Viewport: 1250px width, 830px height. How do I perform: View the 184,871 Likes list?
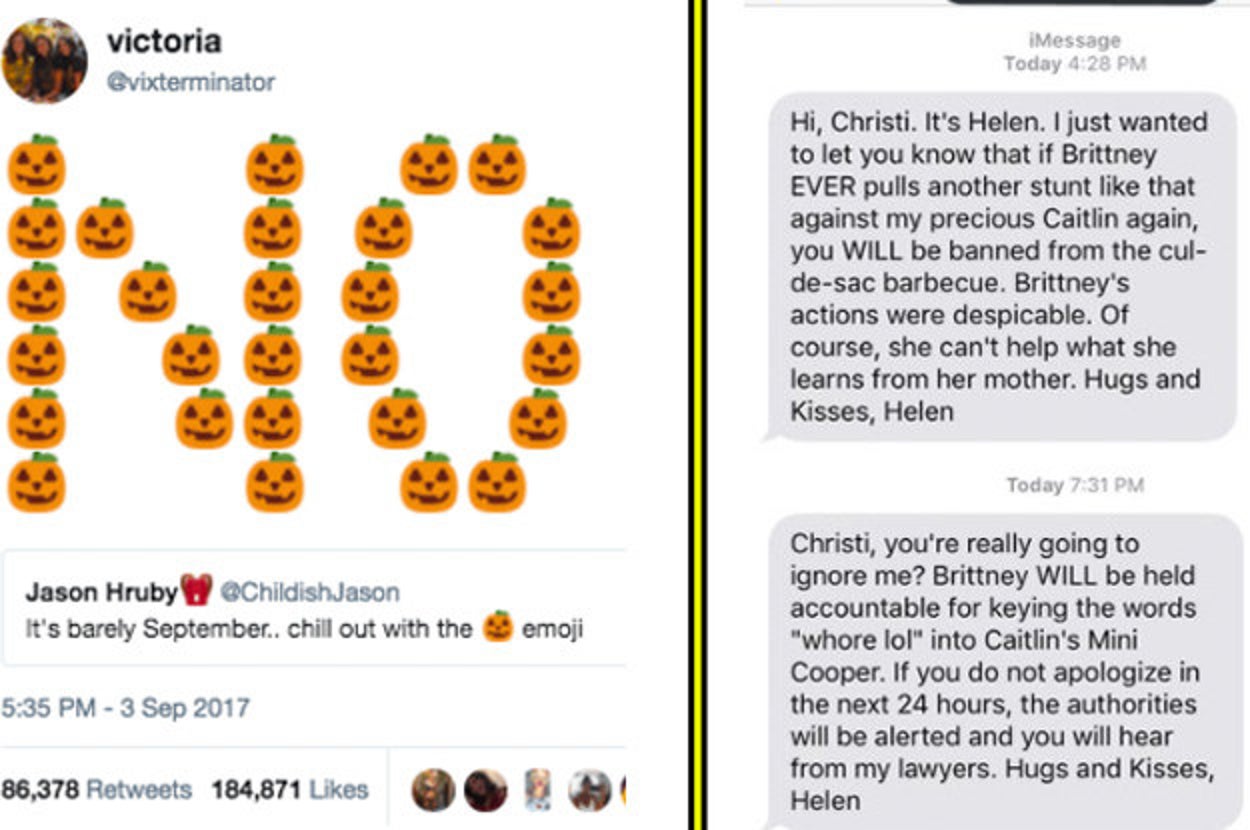[x=290, y=789]
